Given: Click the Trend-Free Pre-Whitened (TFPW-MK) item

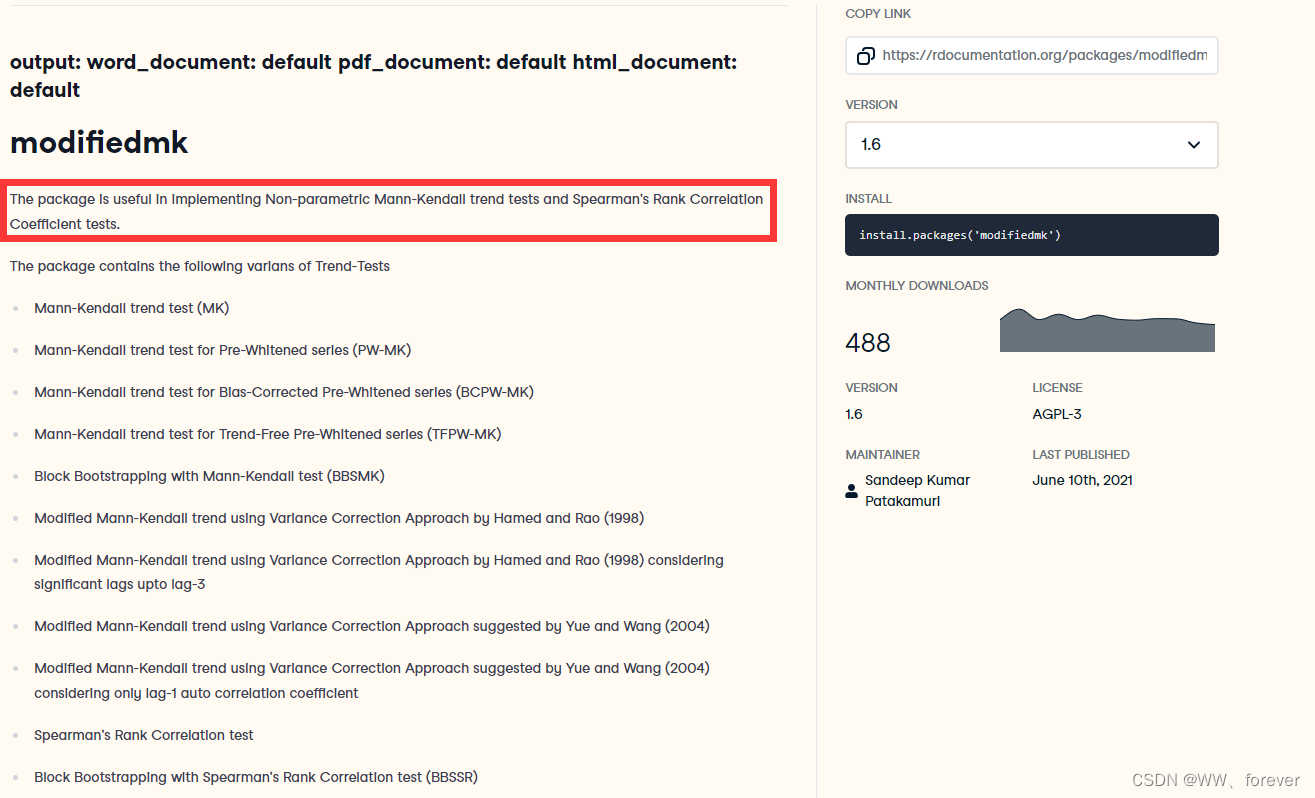Looking at the screenshot, I should coord(268,434).
